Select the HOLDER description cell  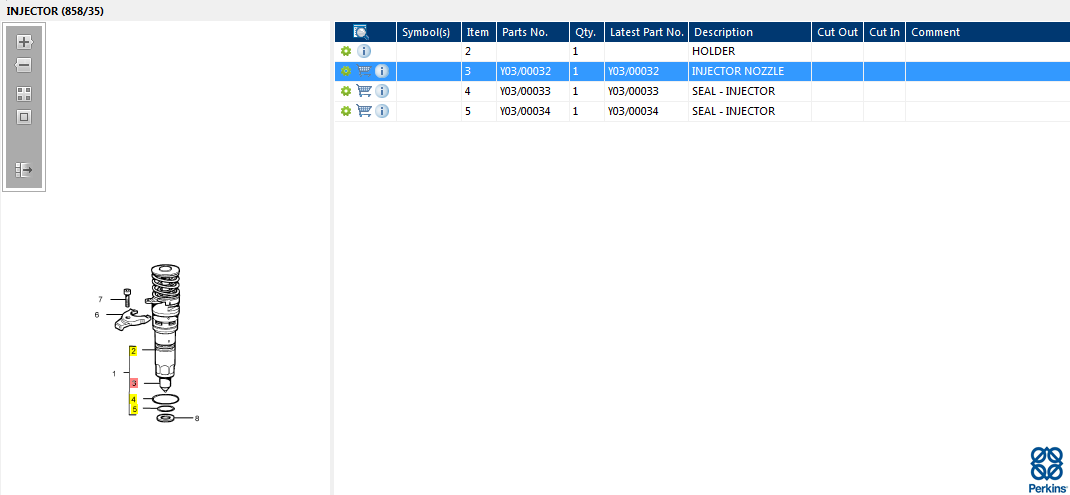click(750, 51)
